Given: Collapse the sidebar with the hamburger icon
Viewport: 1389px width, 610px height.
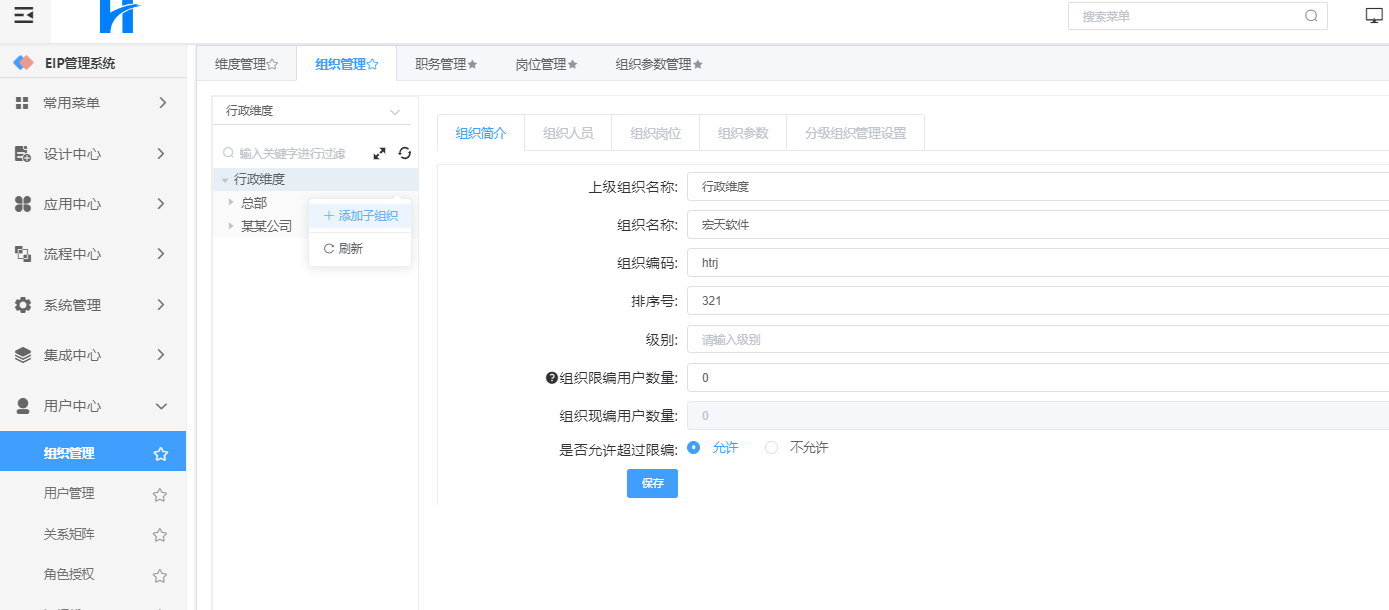Looking at the screenshot, I should tap(24, 15).
